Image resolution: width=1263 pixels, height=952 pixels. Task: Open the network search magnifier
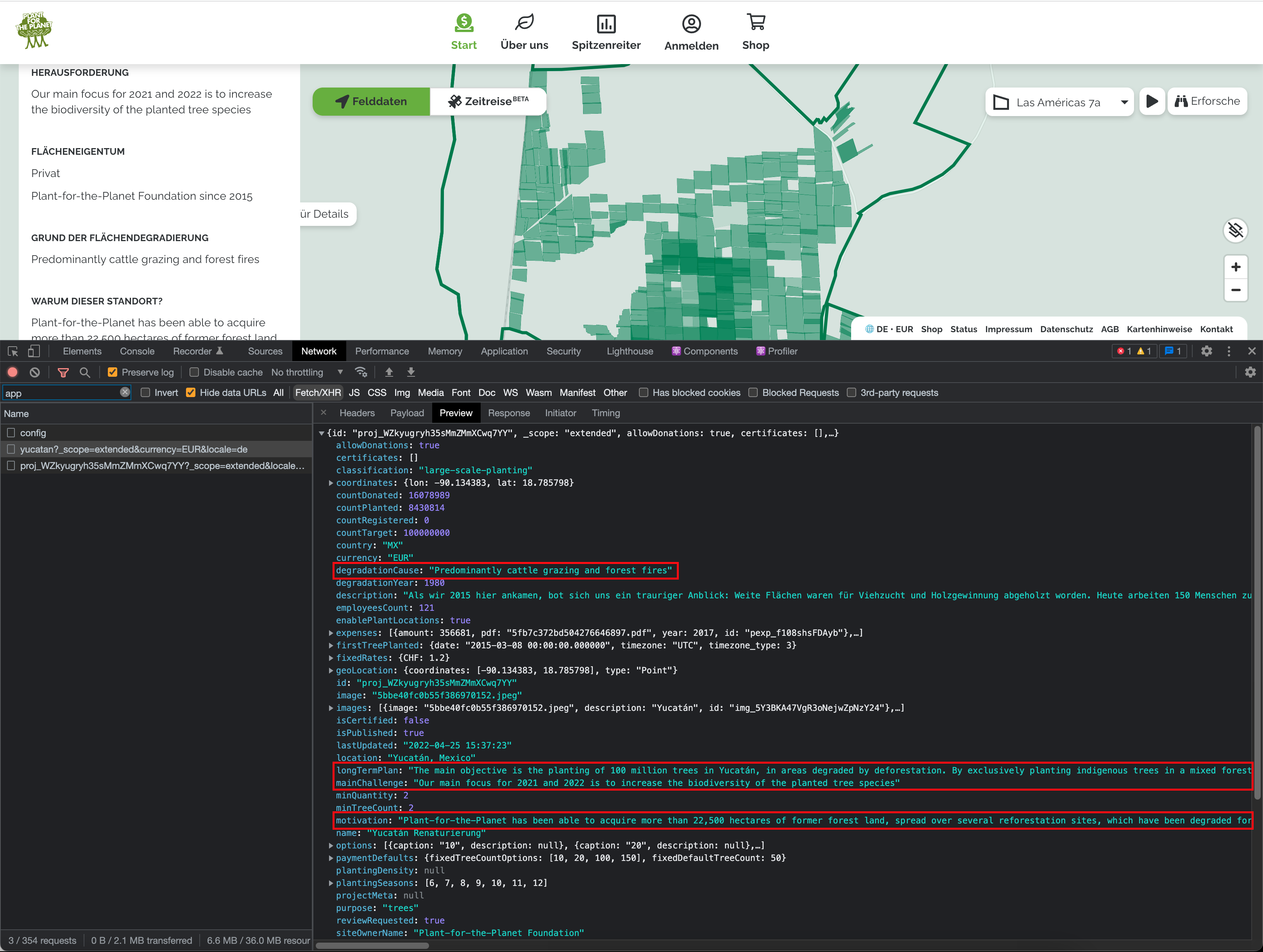[x=84, y=372]
